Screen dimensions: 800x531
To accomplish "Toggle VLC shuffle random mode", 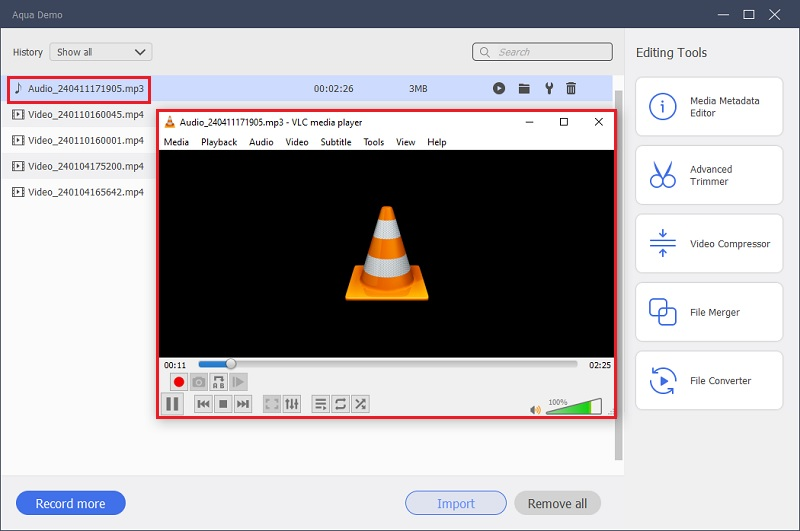I will (x=360, y=404).
